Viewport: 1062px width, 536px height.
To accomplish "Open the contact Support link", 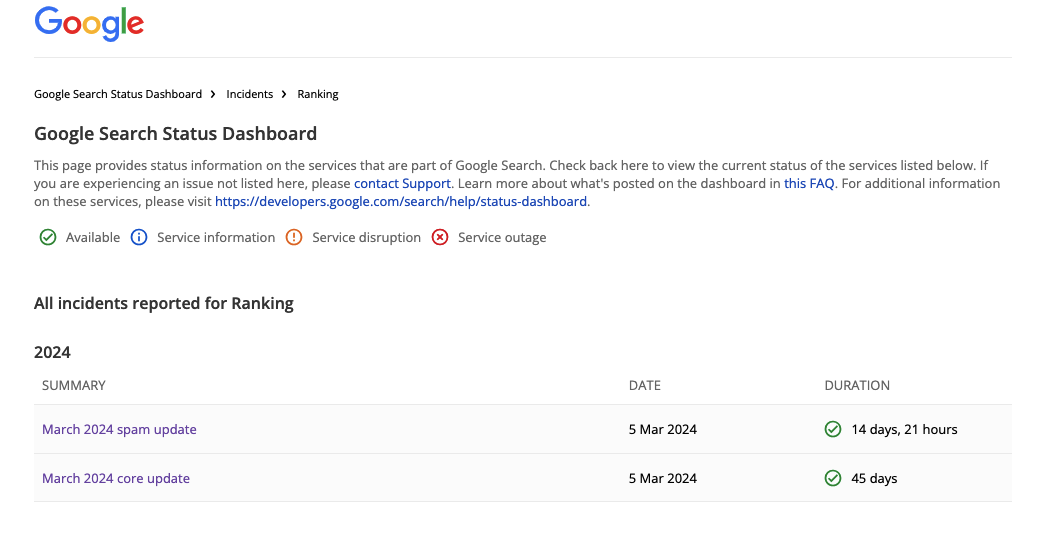I will tap(402, 184).
